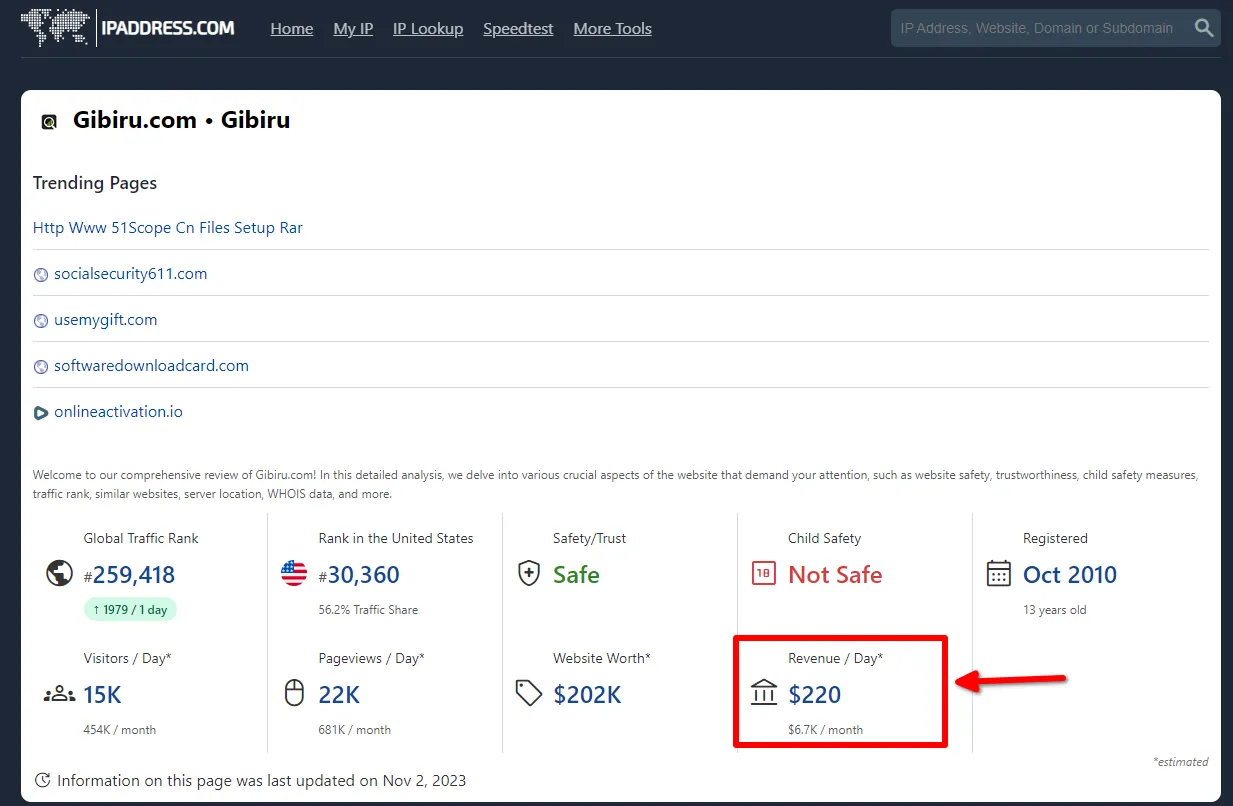Open the socialsecurity611.com link
Viewport: 1233px width, 806px height.
[x=131, y=274]
